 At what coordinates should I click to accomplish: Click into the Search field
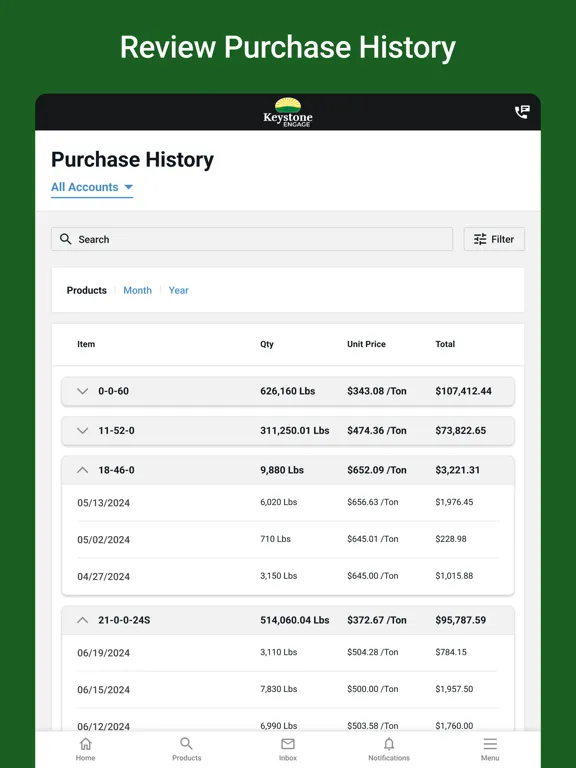(x=252, y=239)
